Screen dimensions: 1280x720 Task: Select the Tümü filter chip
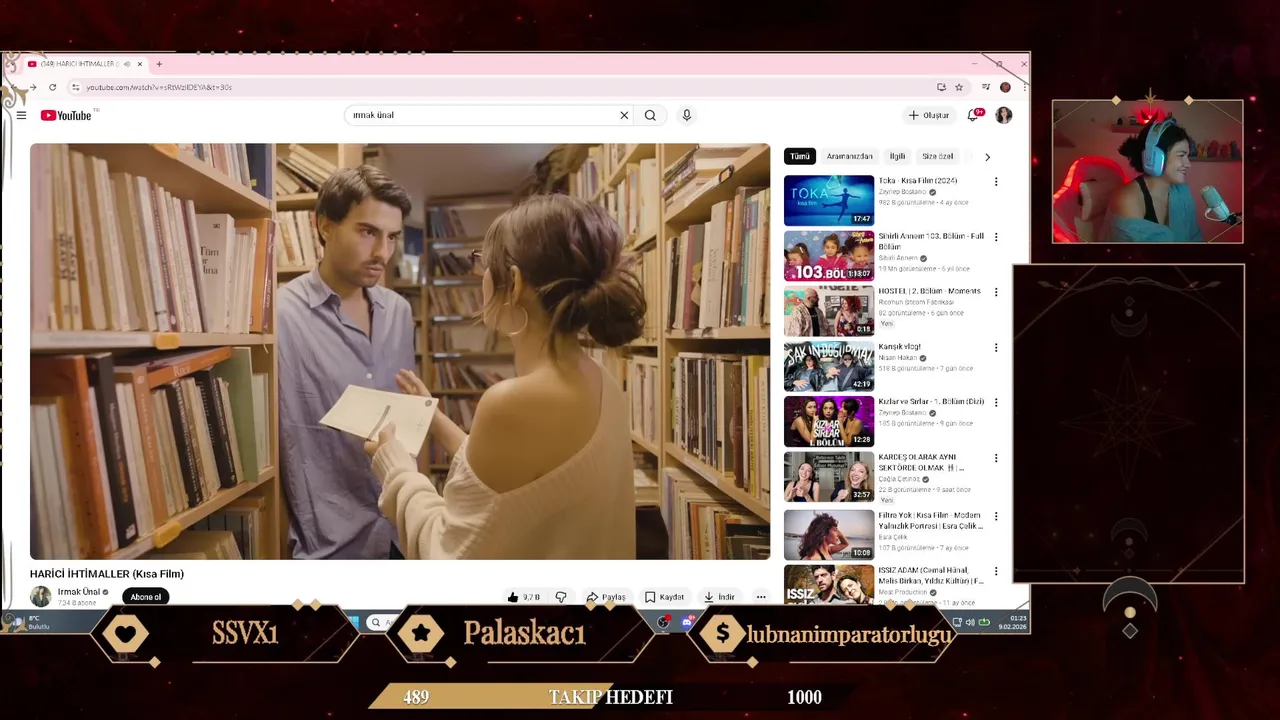pos(800,156)
